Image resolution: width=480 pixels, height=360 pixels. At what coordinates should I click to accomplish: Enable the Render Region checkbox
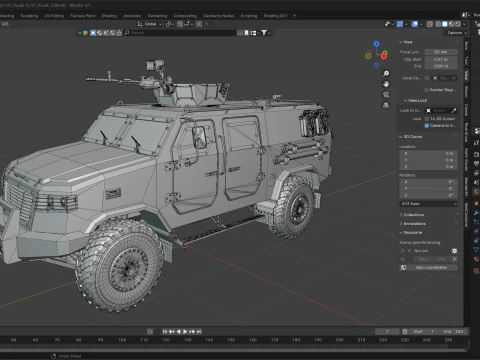click(x=426, y=90)
